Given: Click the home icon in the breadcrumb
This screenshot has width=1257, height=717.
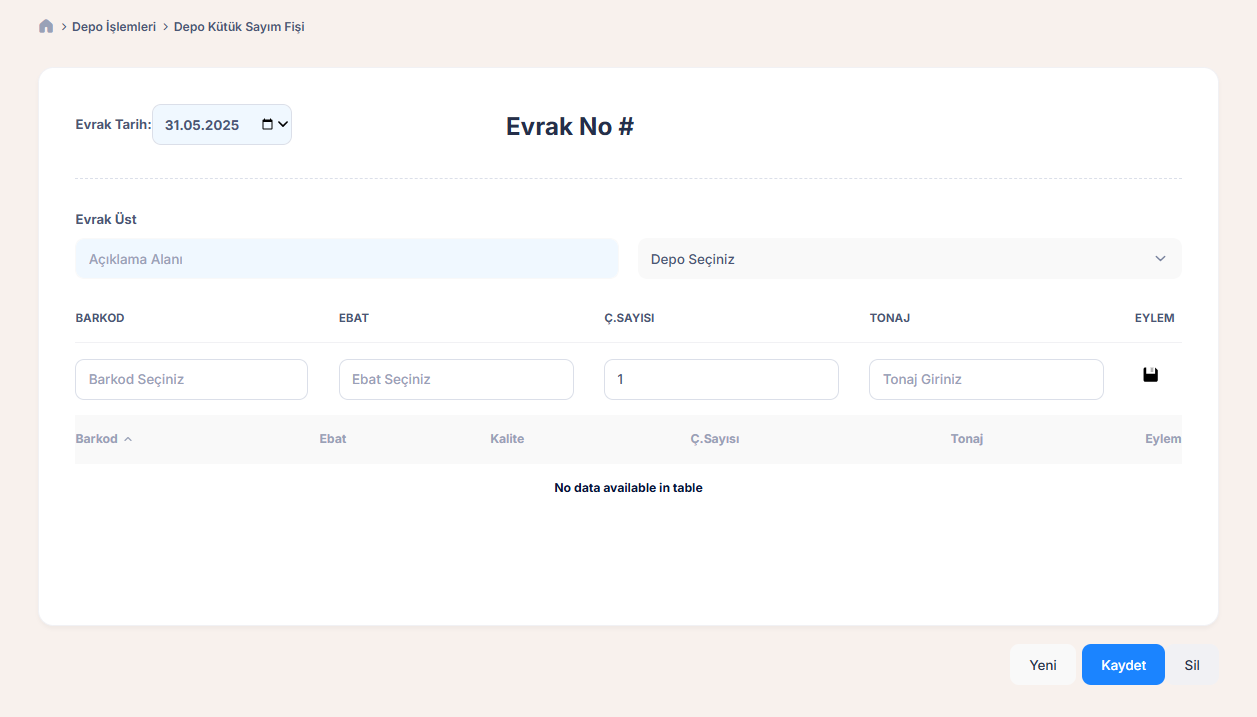Looking at the screenshot, I should [x=46, y=27].
